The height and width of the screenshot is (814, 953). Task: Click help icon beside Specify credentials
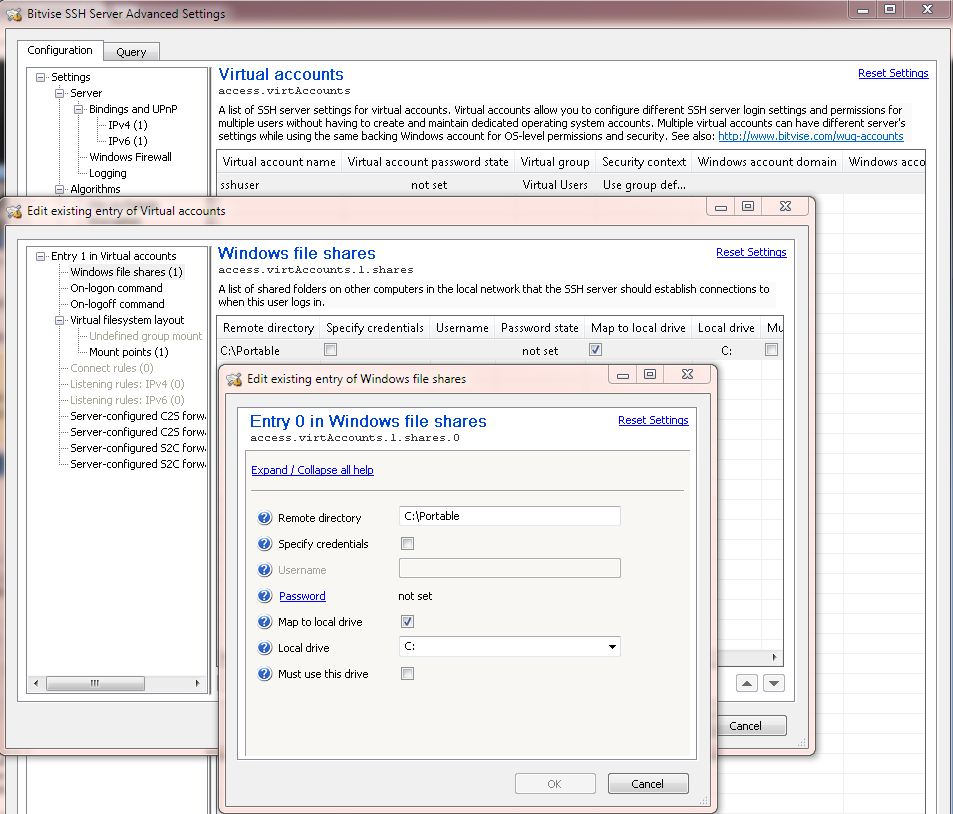coord(264,543)
